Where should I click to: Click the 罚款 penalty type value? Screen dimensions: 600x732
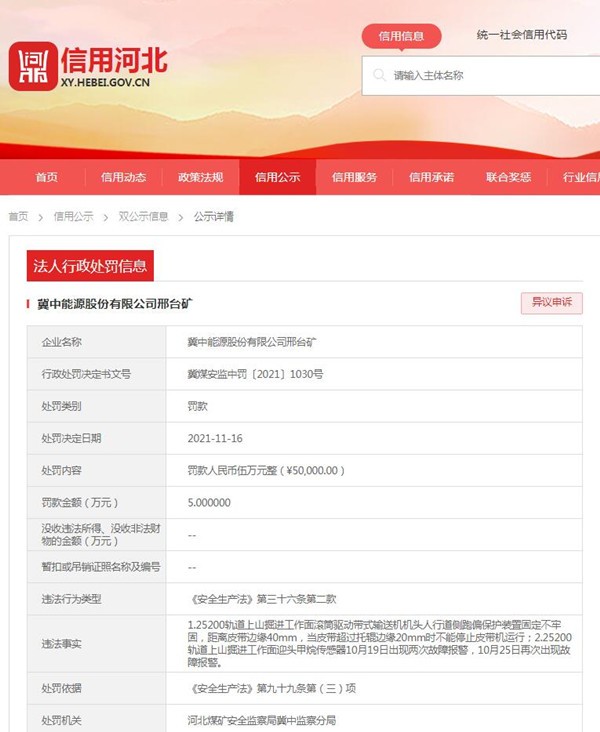tap(197, 406)
